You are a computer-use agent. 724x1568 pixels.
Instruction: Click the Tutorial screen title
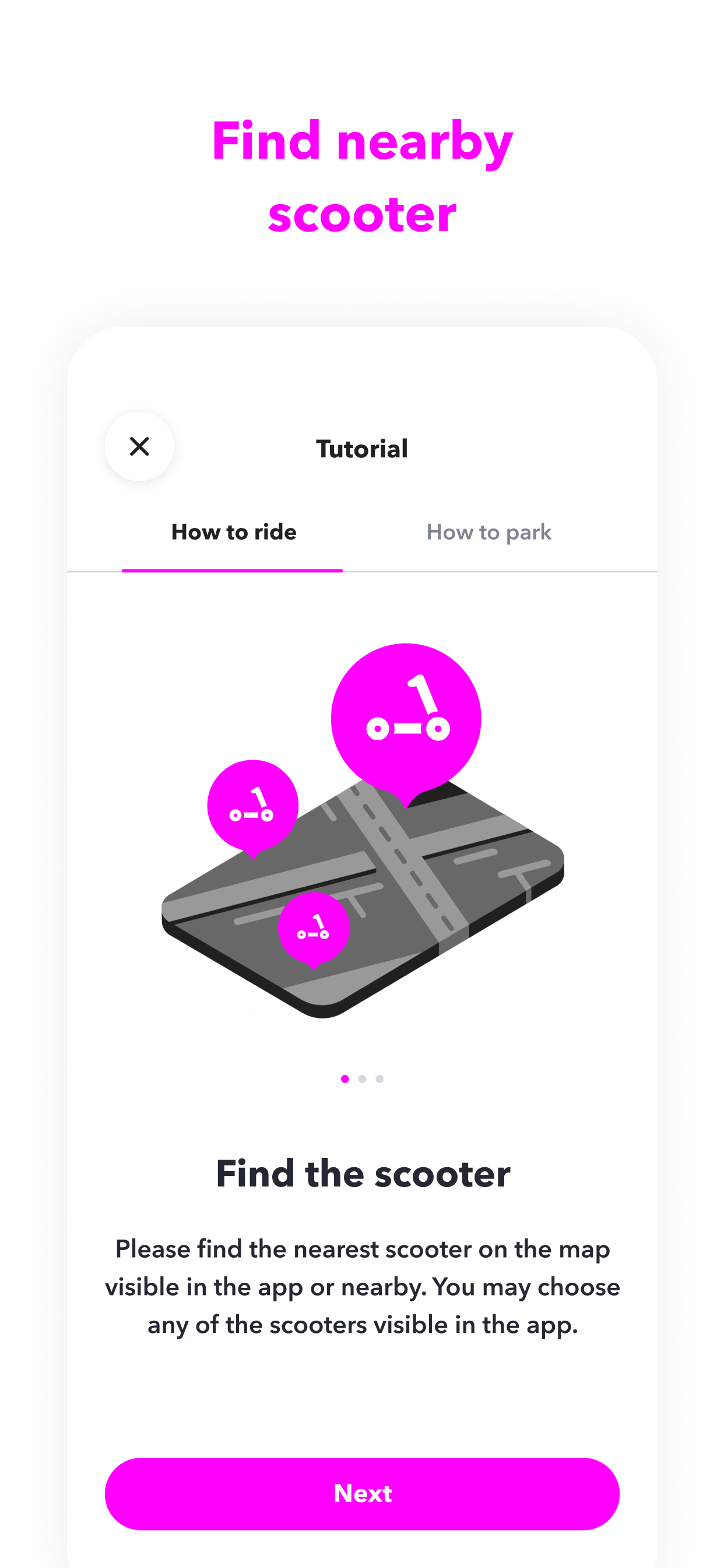pyautogui.click(x=362, y=449)
